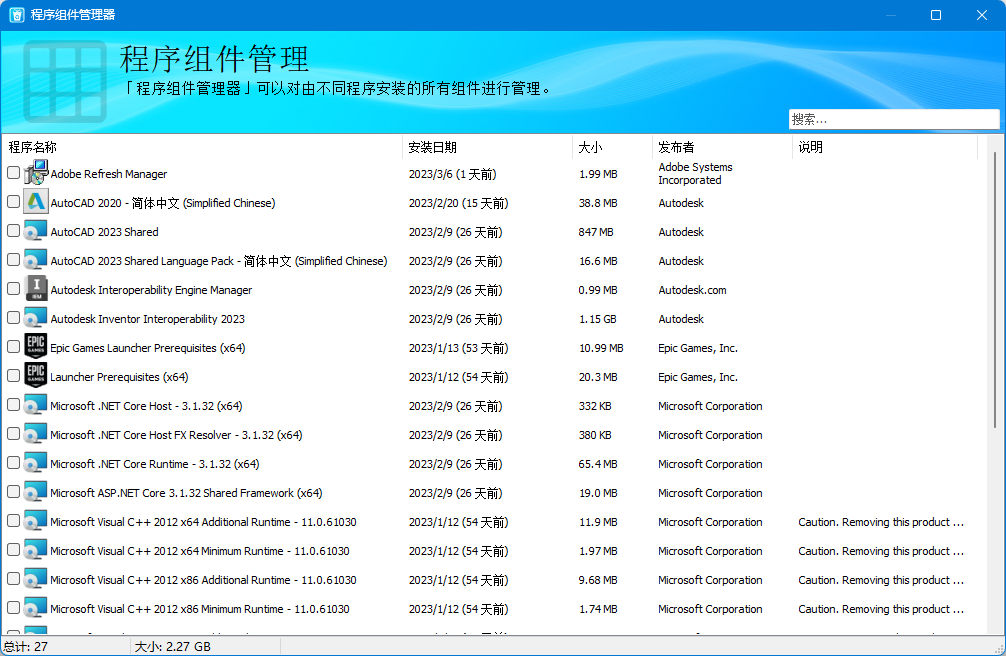The width and height of the screenshot is (1006, 656).
Task: Select the Adobe Refresh Manager row name
Action: click(x=108, y=174)
